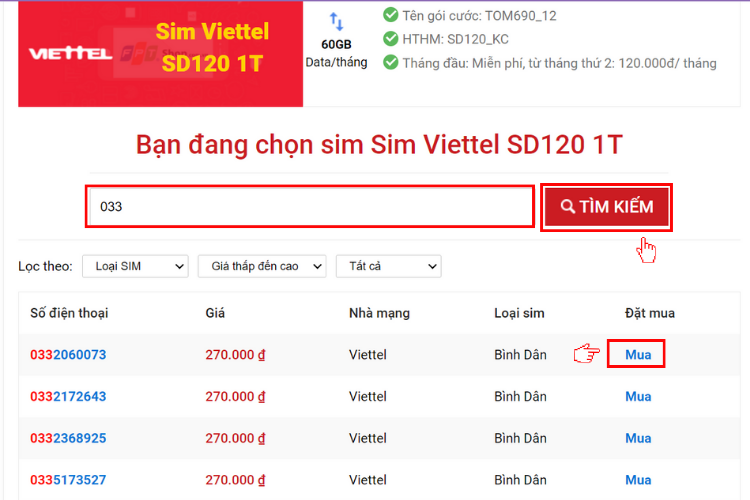Open the Loại SIM filter dropdown
This screenshot has height=500, width=750.
coord(135,266)
